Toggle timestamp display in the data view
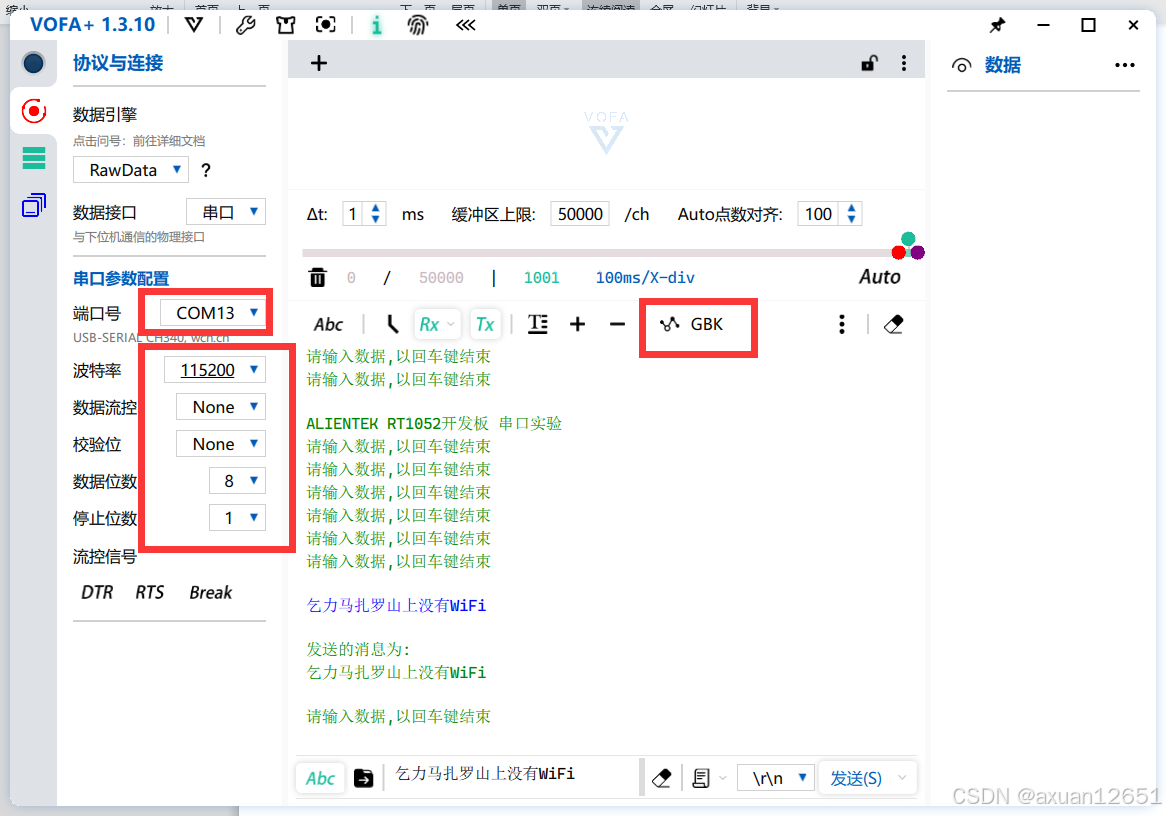1166x816 pixels. click(x=538, y=324)
